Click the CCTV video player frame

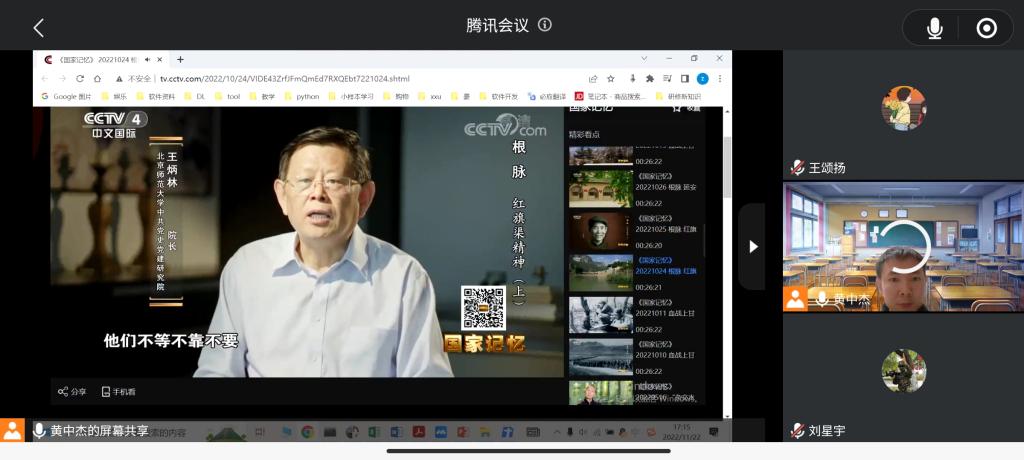(x=307, y=242)
